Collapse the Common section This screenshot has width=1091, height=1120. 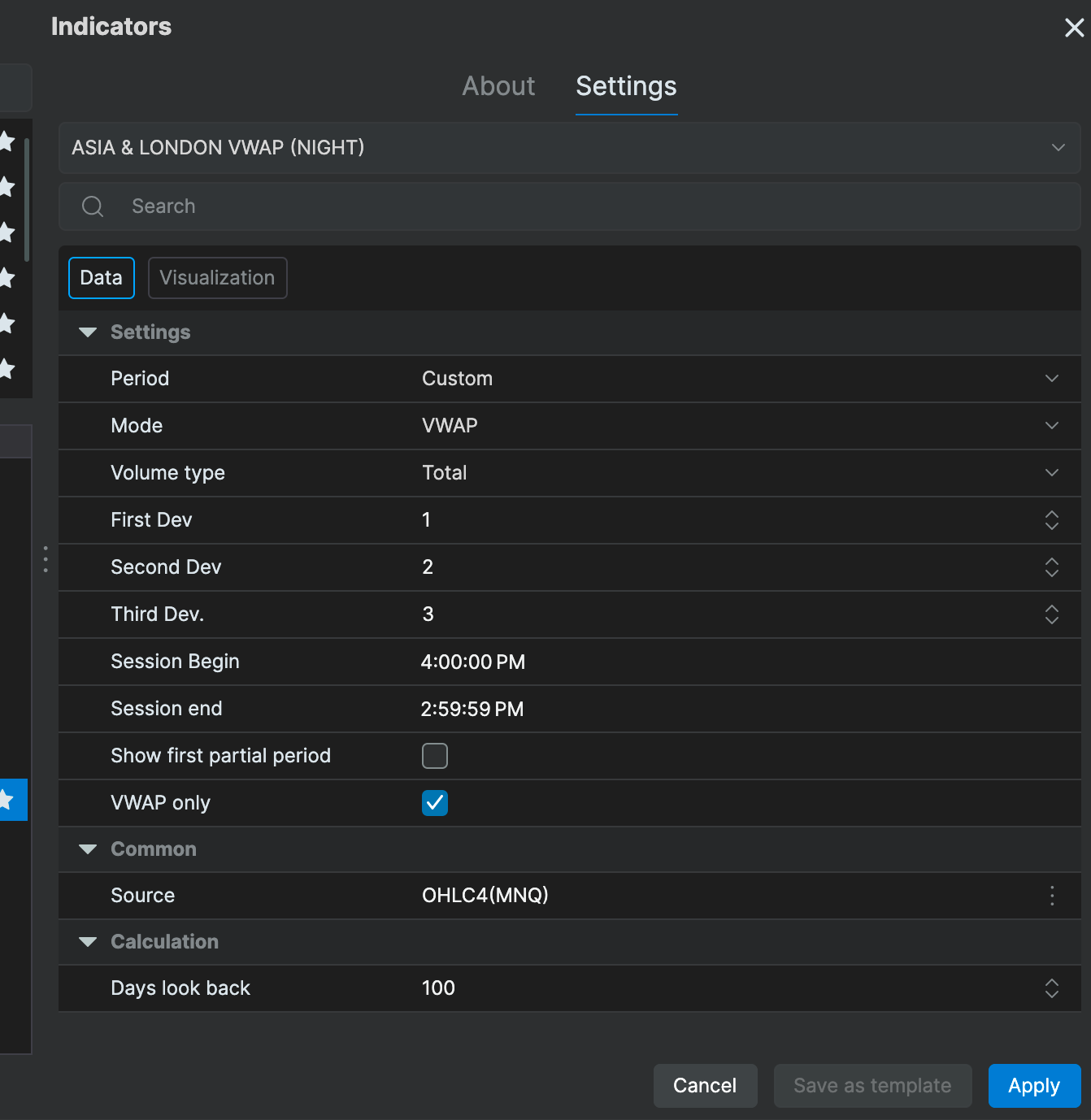pos(88,849)
